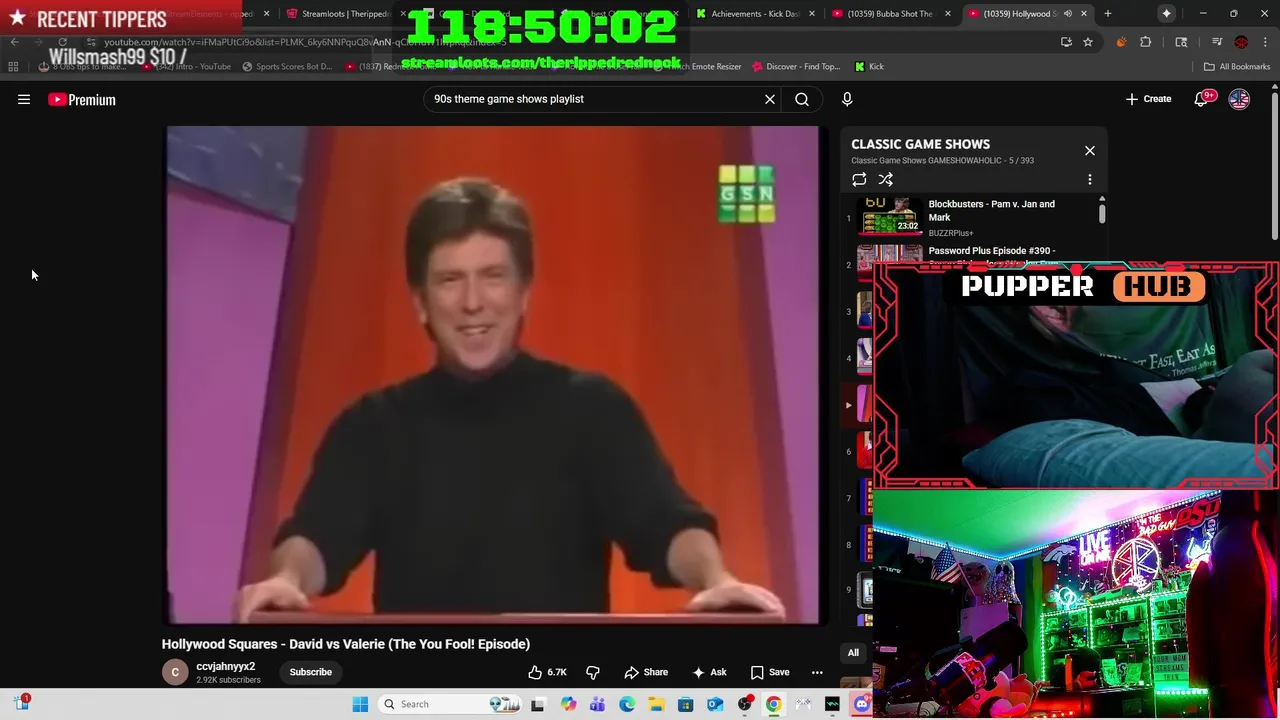The width and height of the screenshot is (1280, 720).
Task: Open Task View on the taskbar
Action: (538, 704)
